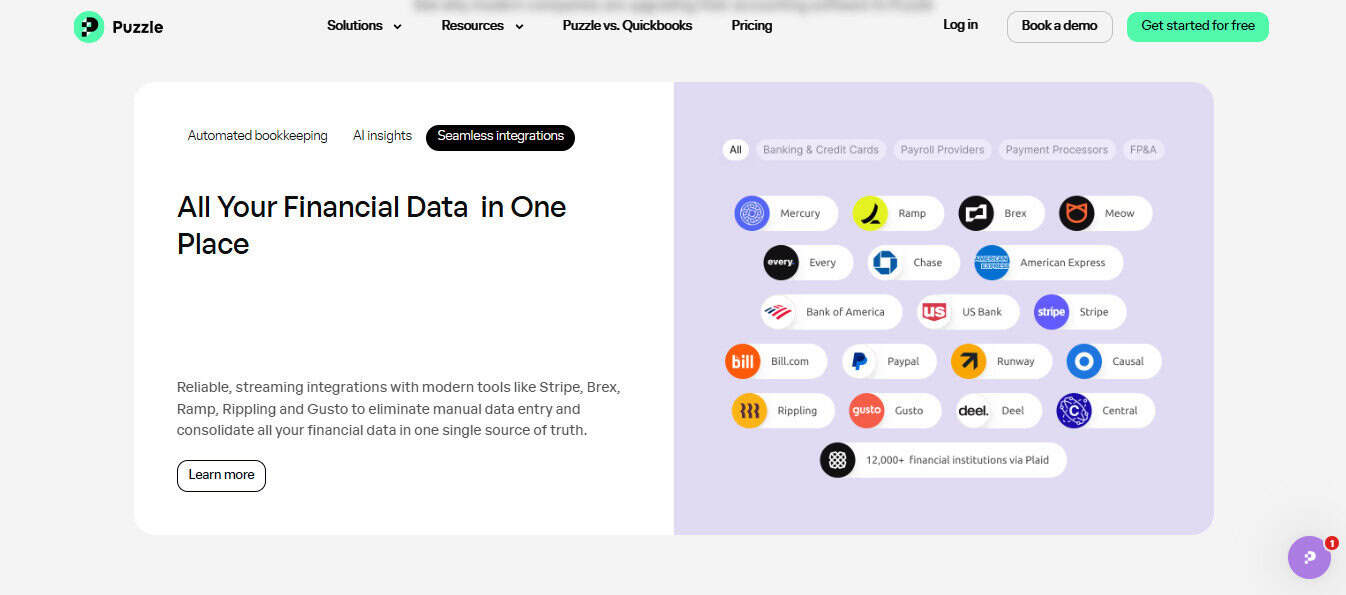The image size is (1346, 595).
Task: Click the Book a demo button
Action: [1059, 26]
